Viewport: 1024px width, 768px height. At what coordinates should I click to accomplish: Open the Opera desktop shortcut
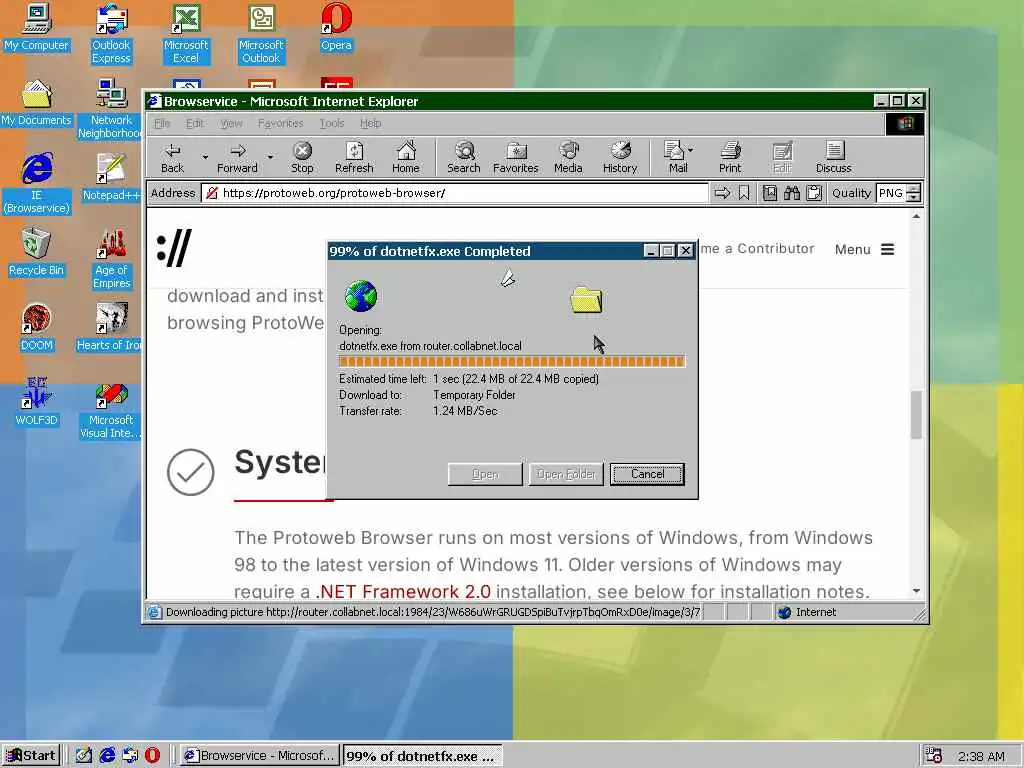336,27
